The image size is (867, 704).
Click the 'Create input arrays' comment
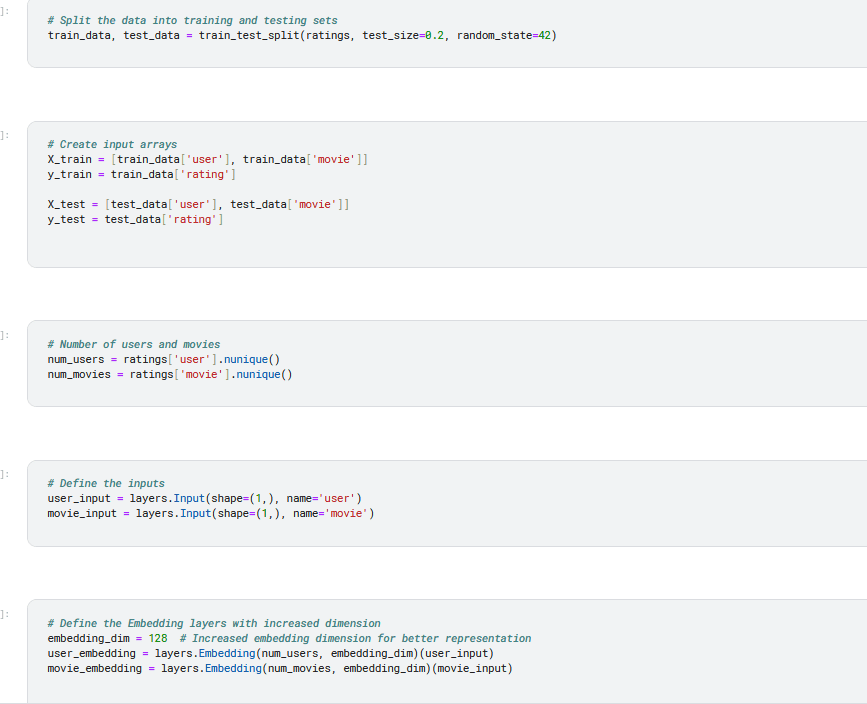pos(112,144)
